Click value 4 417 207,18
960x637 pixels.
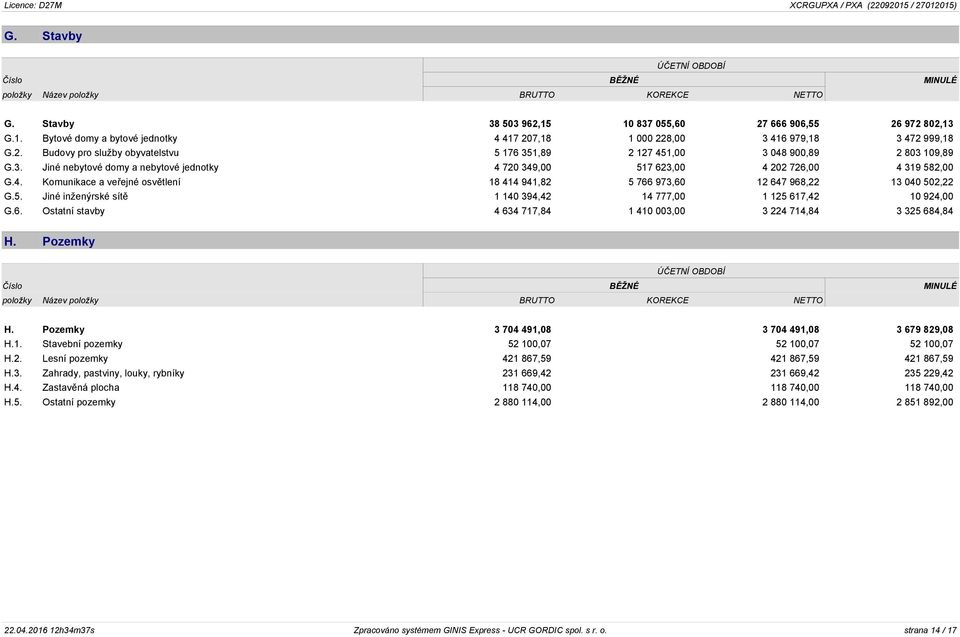click(x=522, y=138)
